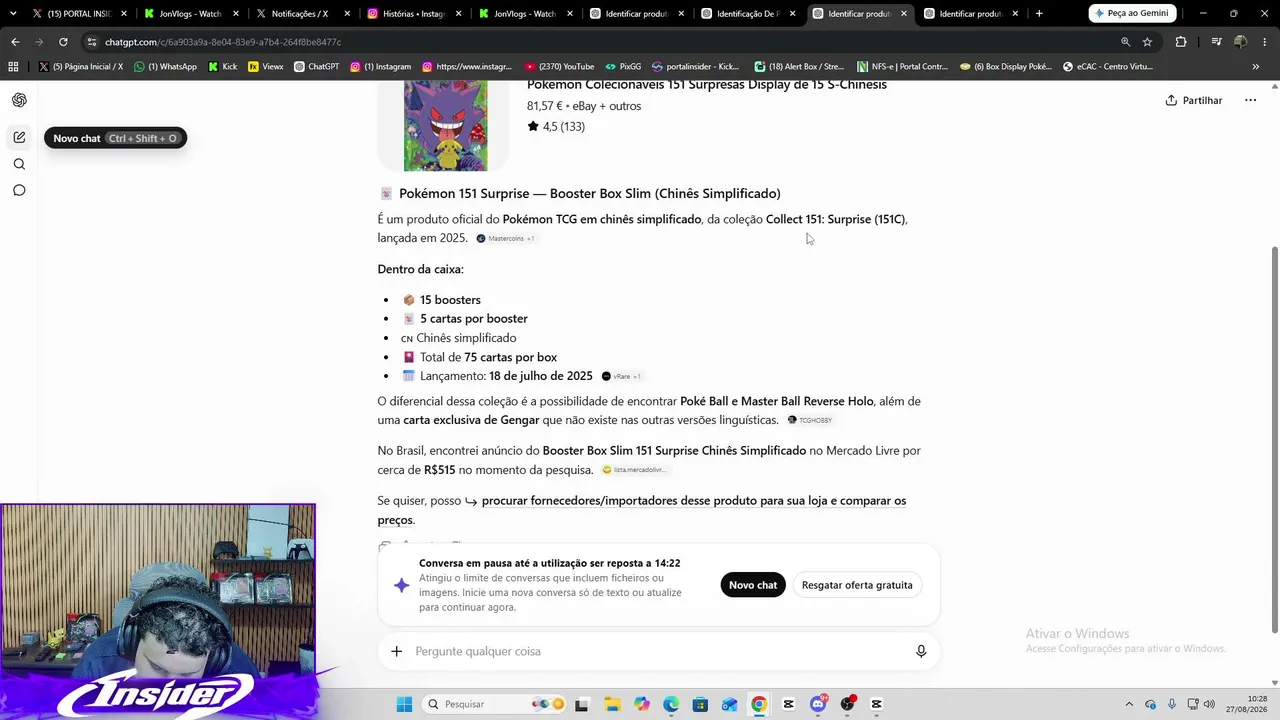Open Microsoft Edge from the taskbar
Image resolution: width=1280 pixels, height=720 pixels.
670,704
